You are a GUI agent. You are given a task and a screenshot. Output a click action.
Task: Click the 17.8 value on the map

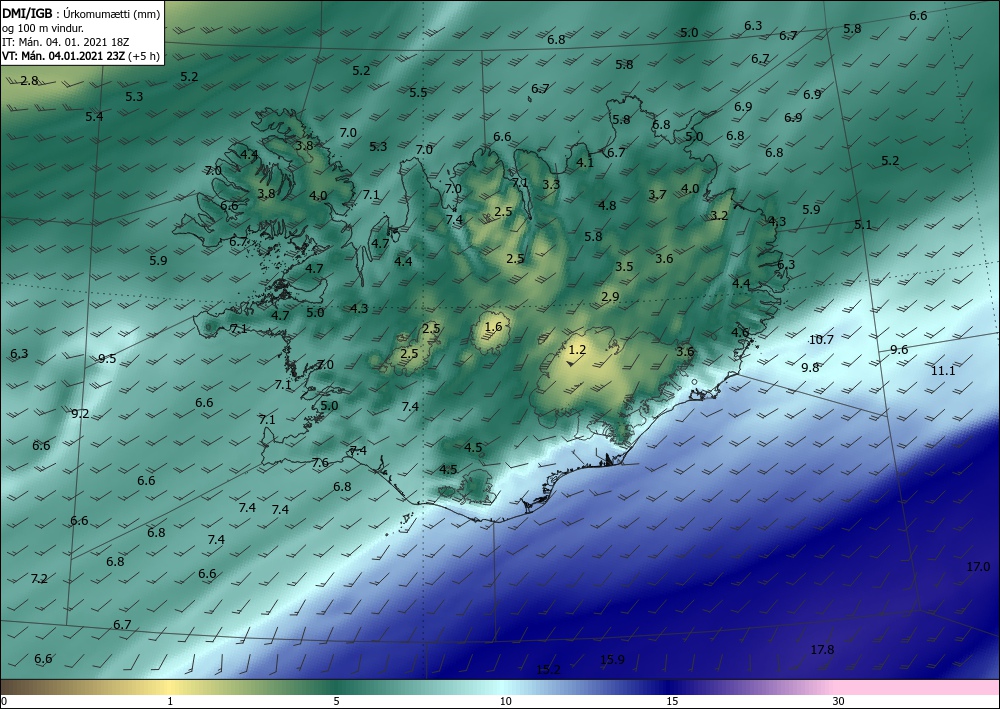click(x=822, y=650)
